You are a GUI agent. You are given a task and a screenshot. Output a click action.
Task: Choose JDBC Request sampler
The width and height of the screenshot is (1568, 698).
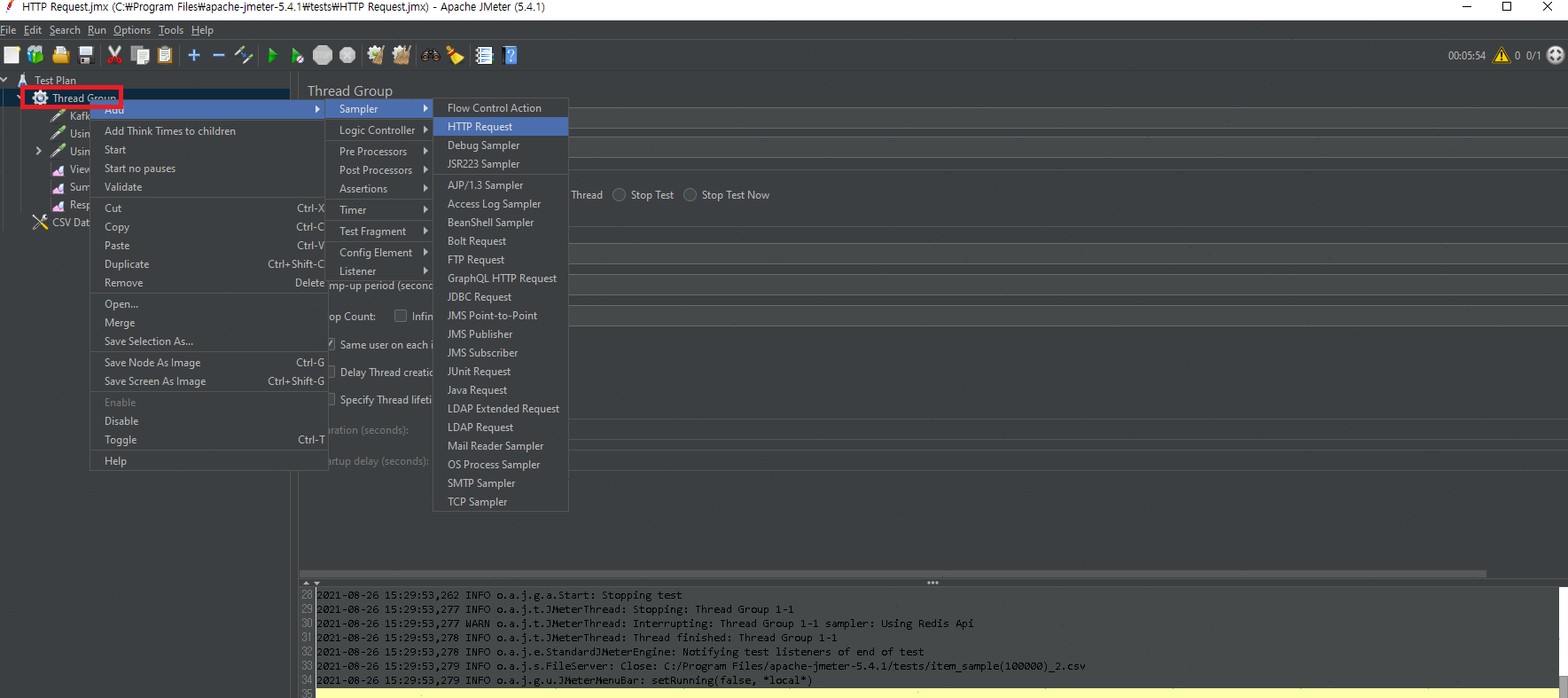pos(501,296)
